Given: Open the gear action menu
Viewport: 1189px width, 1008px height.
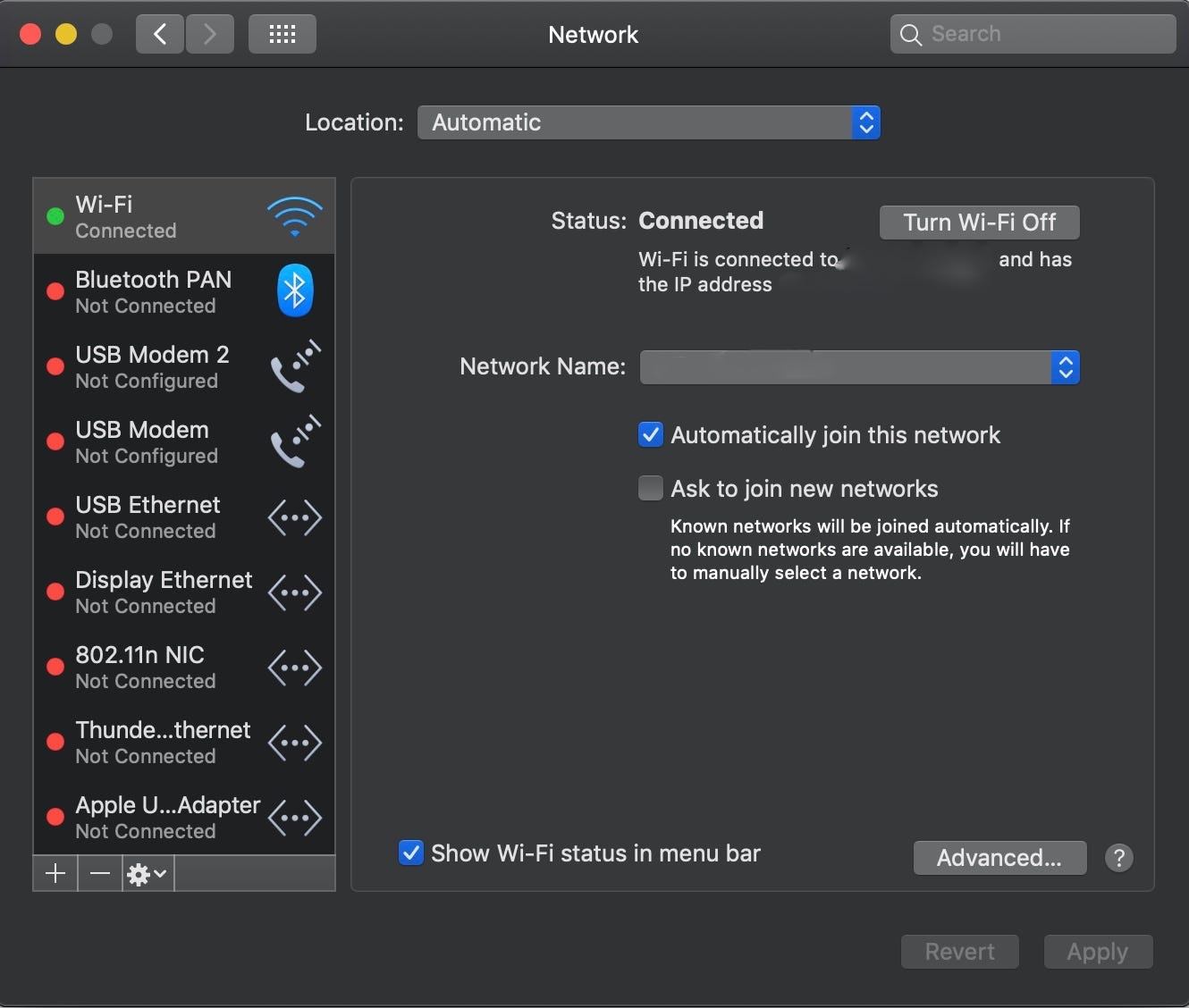Looking at the screenshot, I should 148,873.
